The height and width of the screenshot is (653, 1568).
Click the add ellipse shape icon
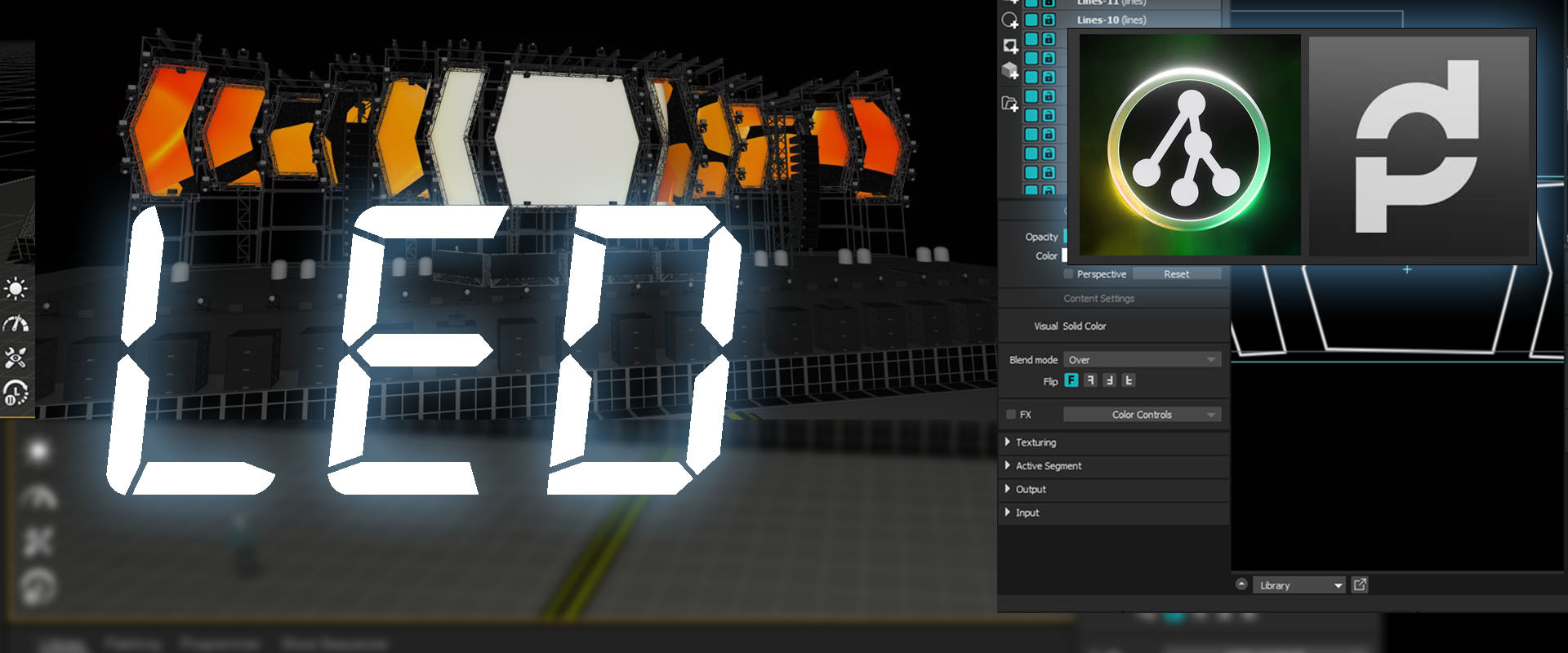click(1010, 20)
